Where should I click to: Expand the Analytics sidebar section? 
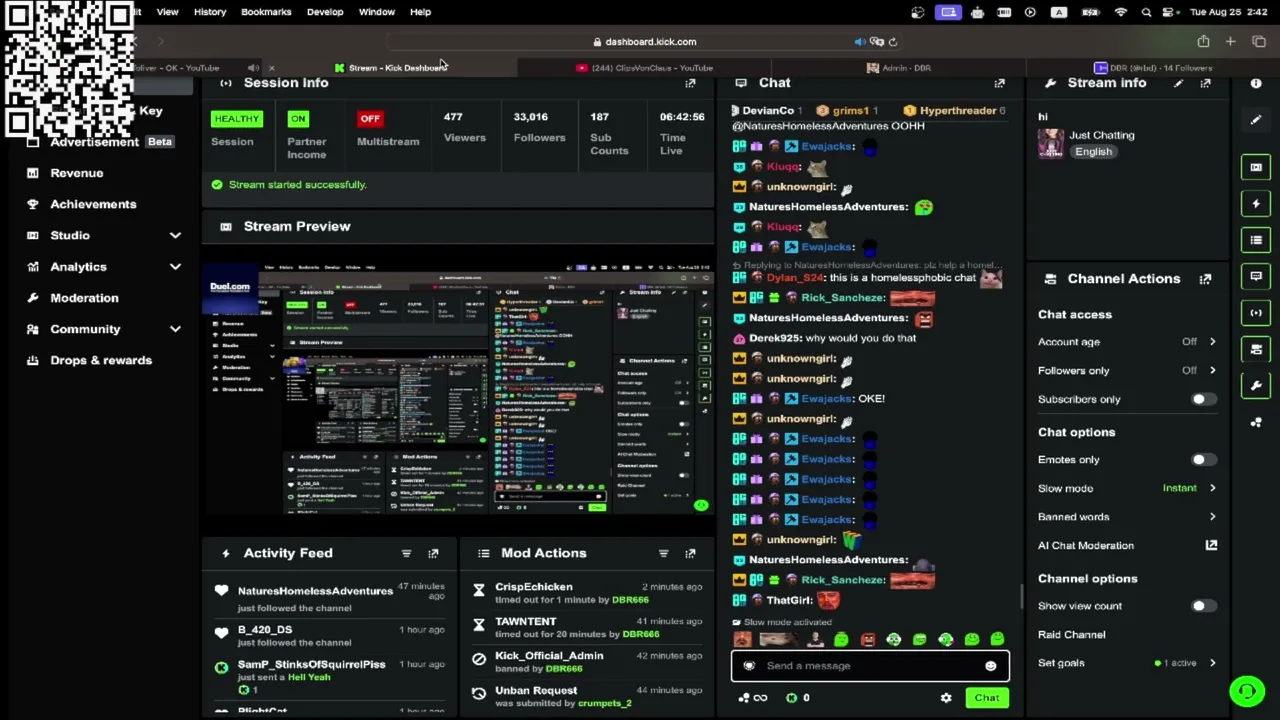tap(175, 267)
